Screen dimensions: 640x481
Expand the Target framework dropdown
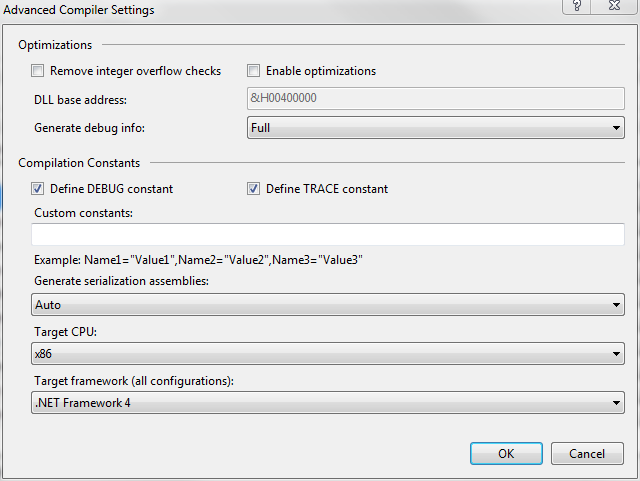328,403
